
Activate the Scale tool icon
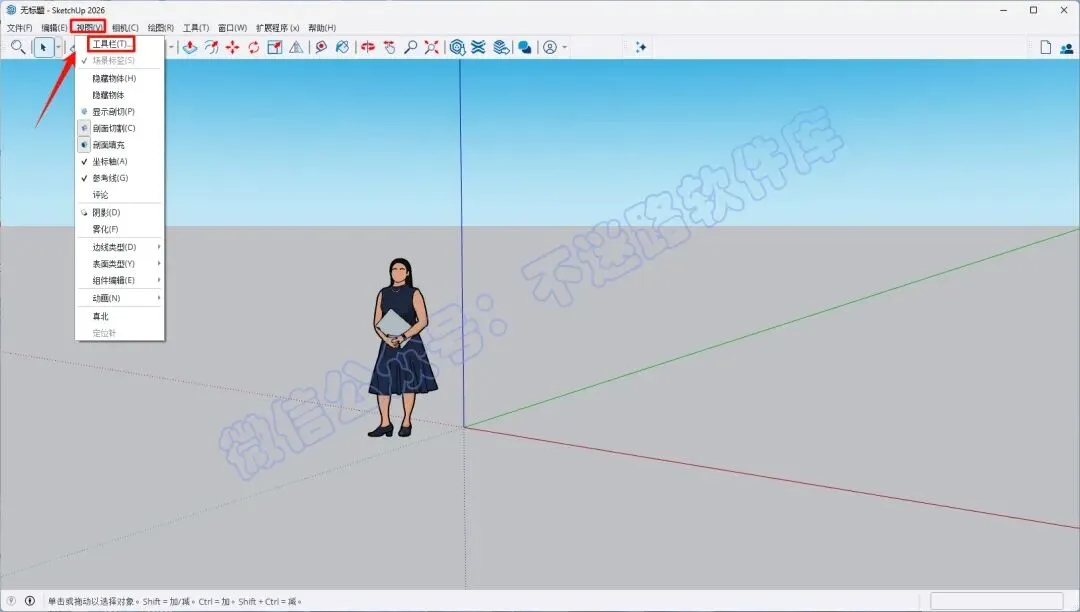(x=275, y=47)
